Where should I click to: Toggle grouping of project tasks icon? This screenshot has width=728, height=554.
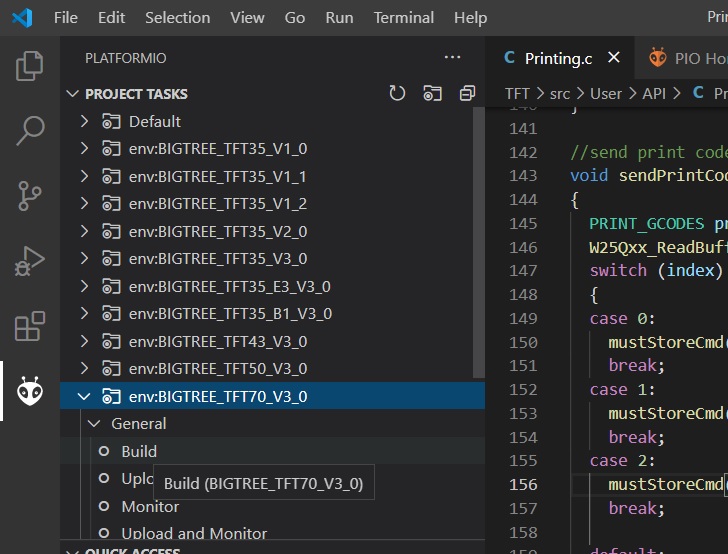[x=432, y=93]
